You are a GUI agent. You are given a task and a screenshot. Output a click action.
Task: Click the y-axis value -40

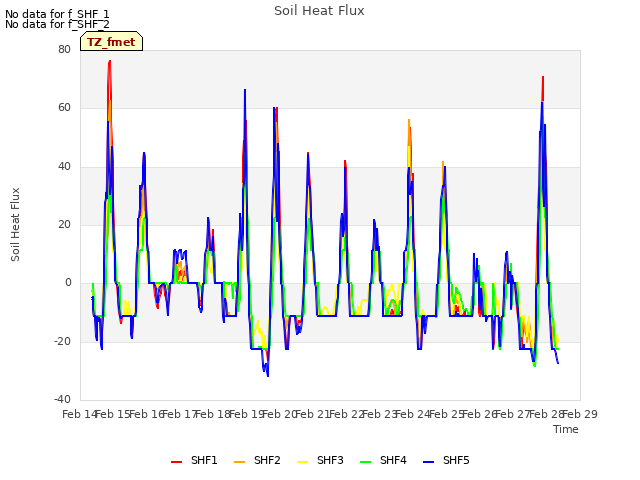(x=62, y=399)
